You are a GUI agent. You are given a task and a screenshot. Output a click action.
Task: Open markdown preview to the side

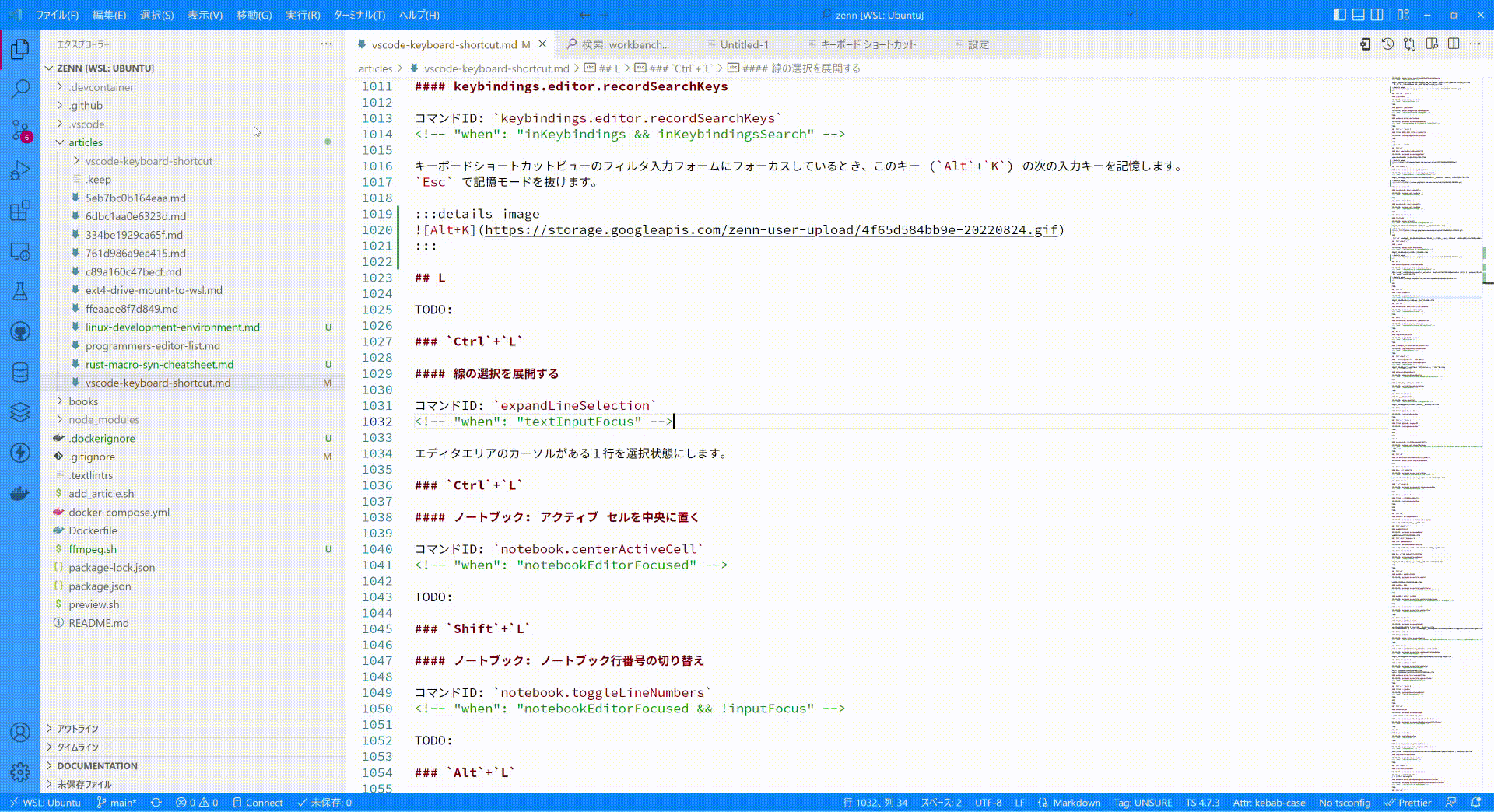pyautogui.click(x=1432, y=44)
